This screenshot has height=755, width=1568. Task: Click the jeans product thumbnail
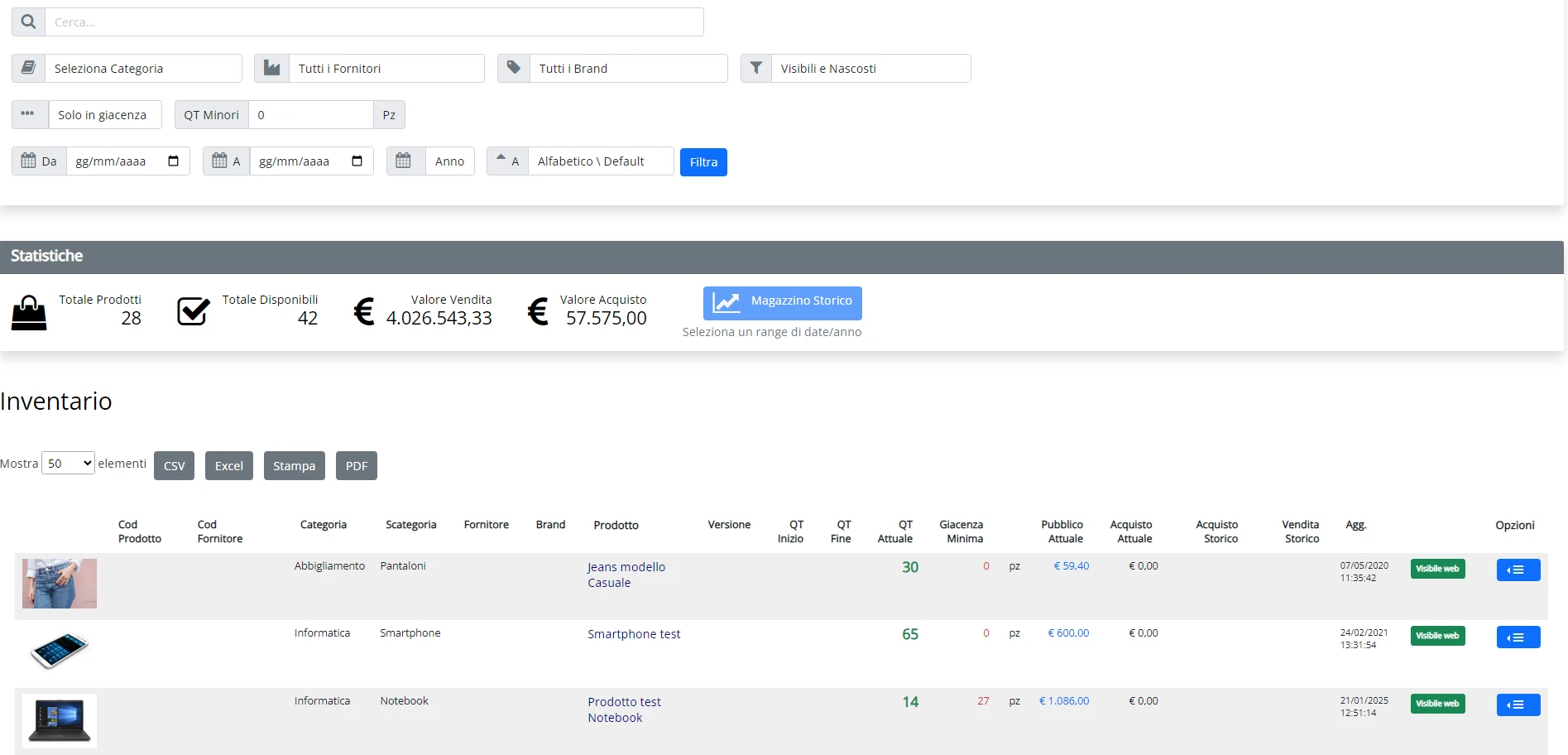tap(60, 584)
